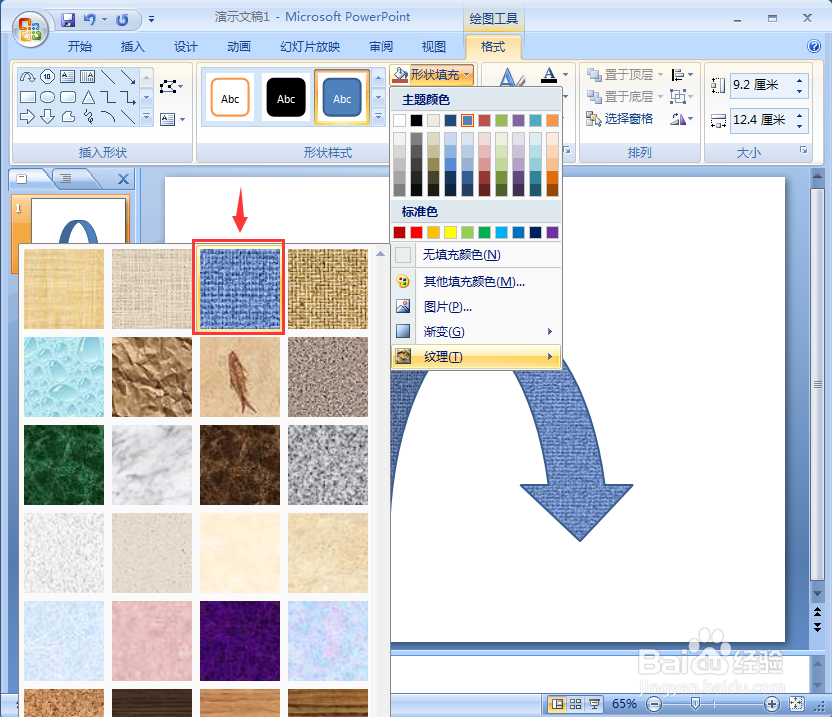Close the slides thumbnail pane
Viewport: 832px width, 717px height.
123,179
